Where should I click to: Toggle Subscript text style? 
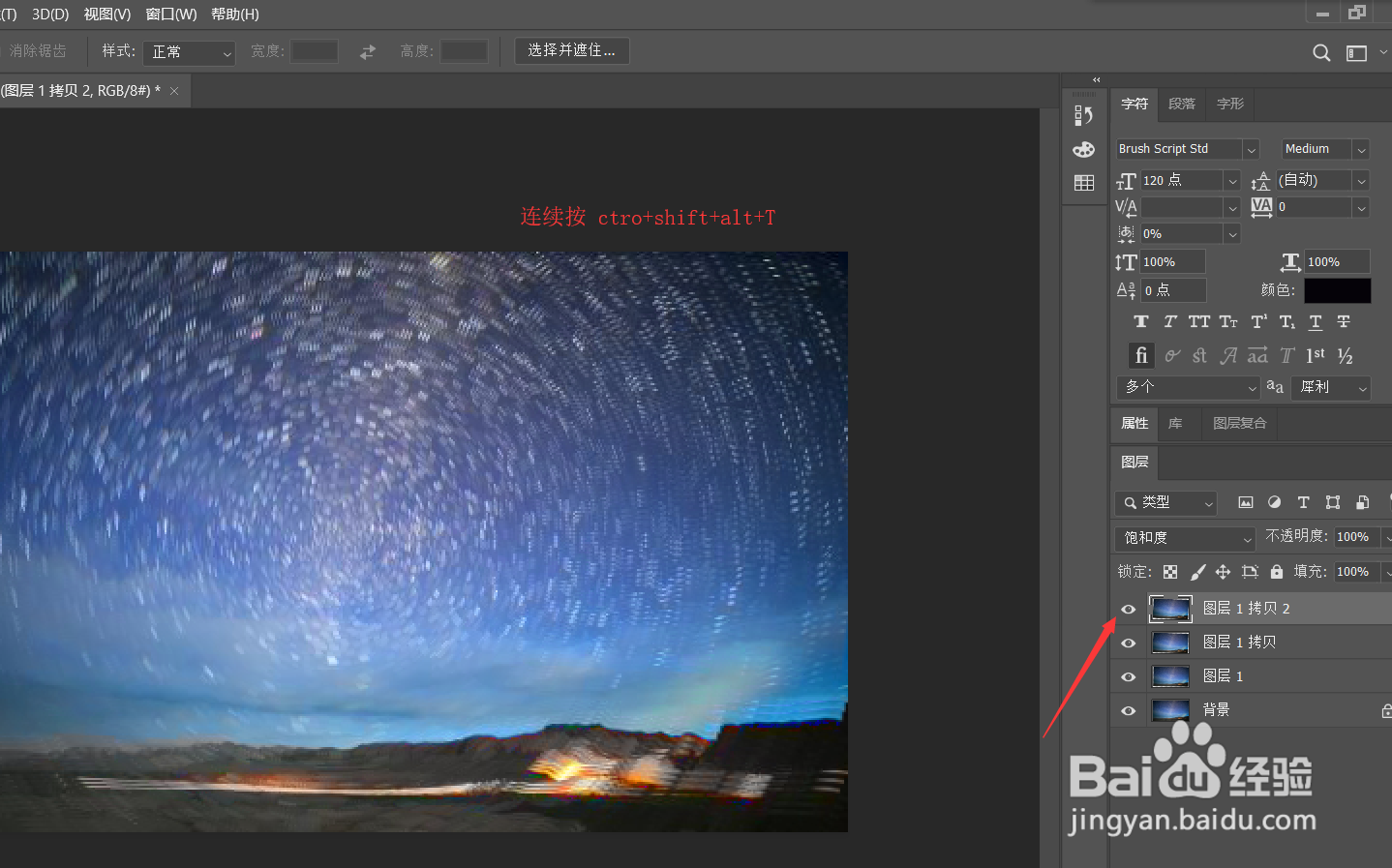coord(1286,322)
